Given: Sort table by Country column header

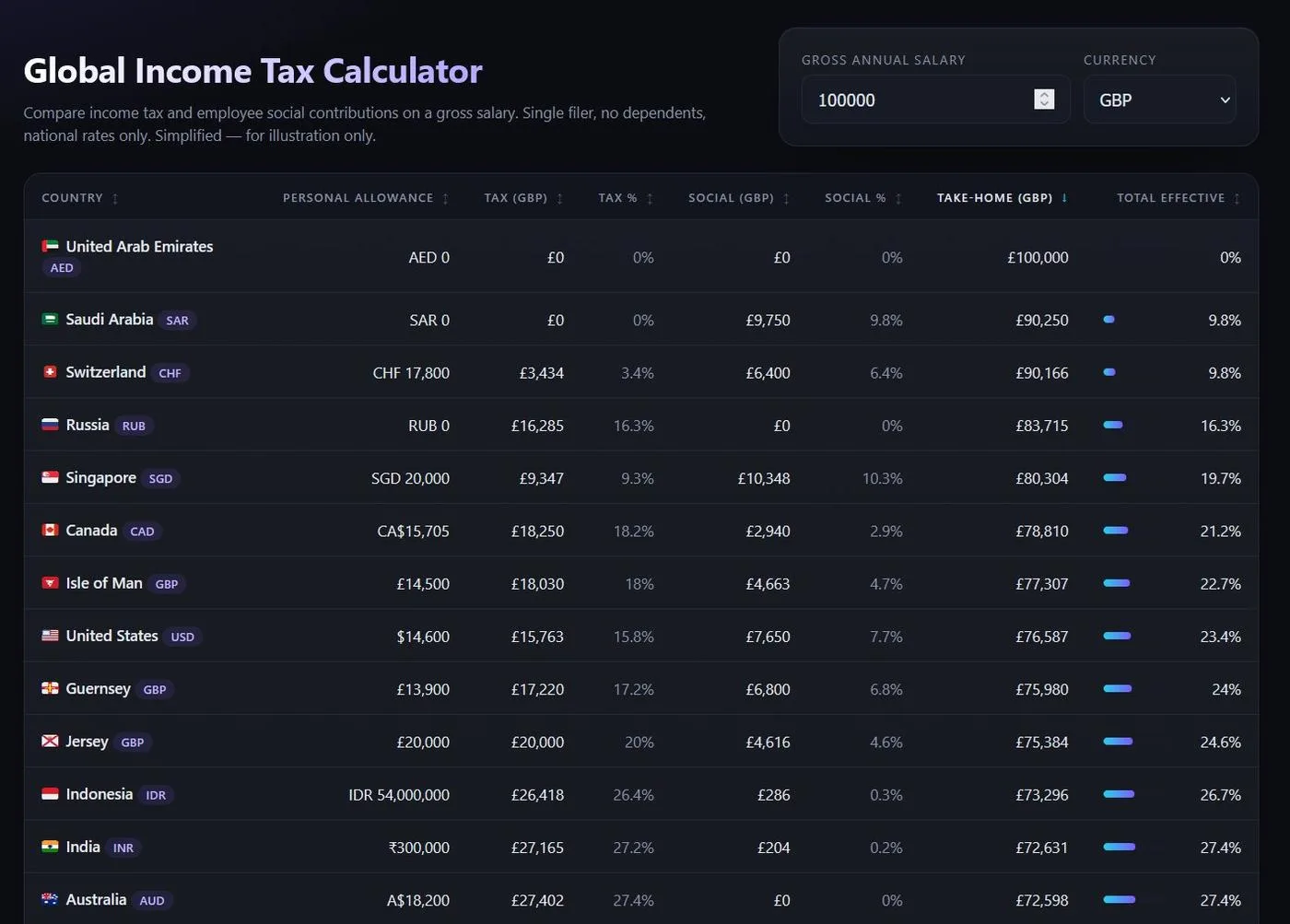Looking at the screenshot, I should click(80, 198).
